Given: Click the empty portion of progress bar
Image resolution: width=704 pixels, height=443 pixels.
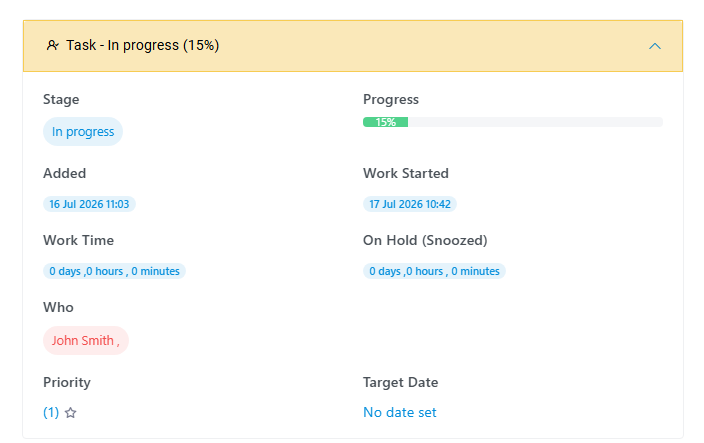Looking at the screenshot, I should coord(535,122).
